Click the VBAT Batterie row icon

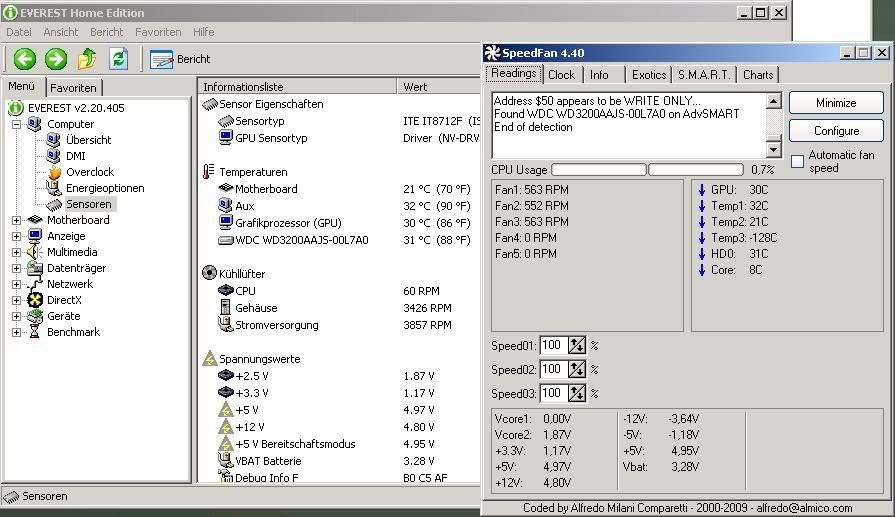[x=225, y=460]
